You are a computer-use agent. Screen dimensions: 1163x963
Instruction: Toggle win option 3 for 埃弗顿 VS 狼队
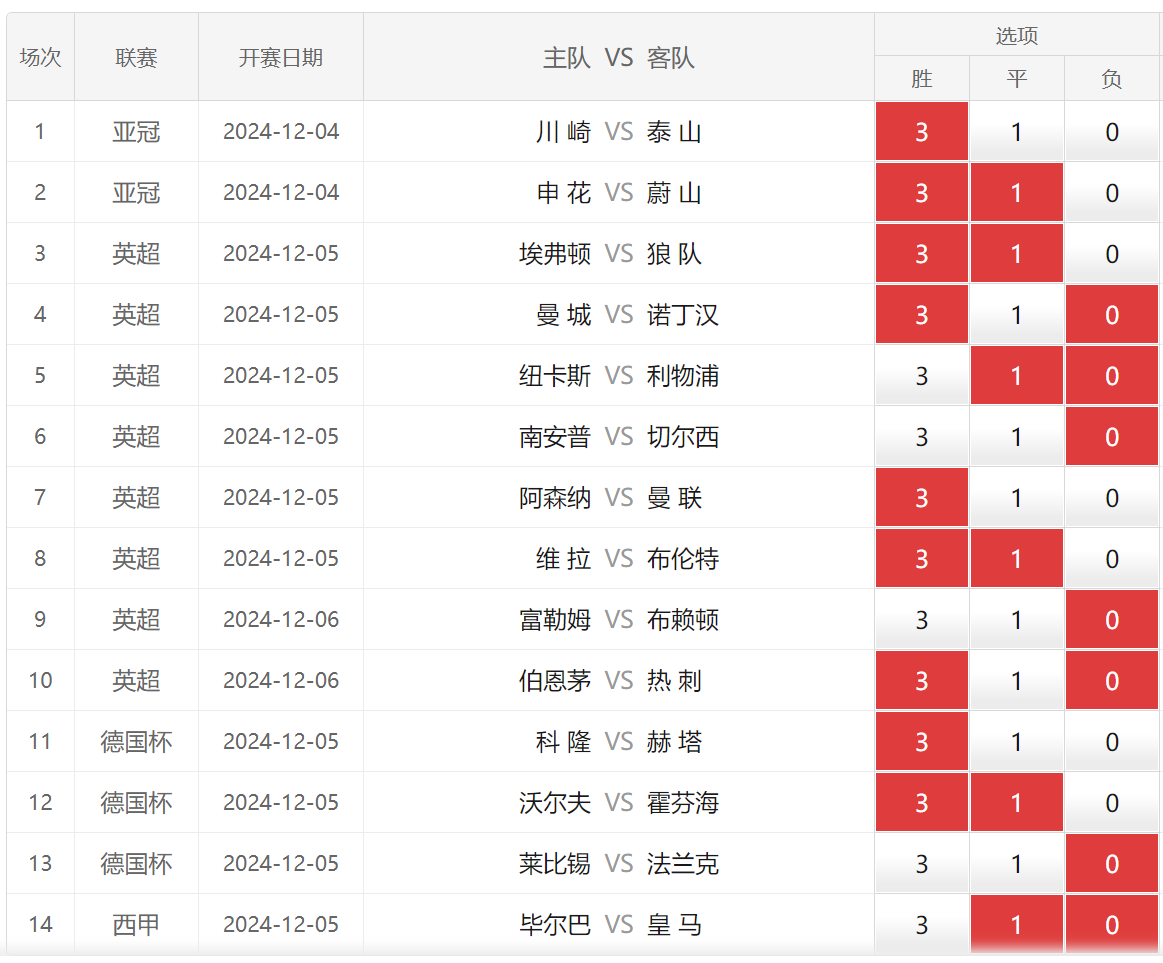pos(921,253)
